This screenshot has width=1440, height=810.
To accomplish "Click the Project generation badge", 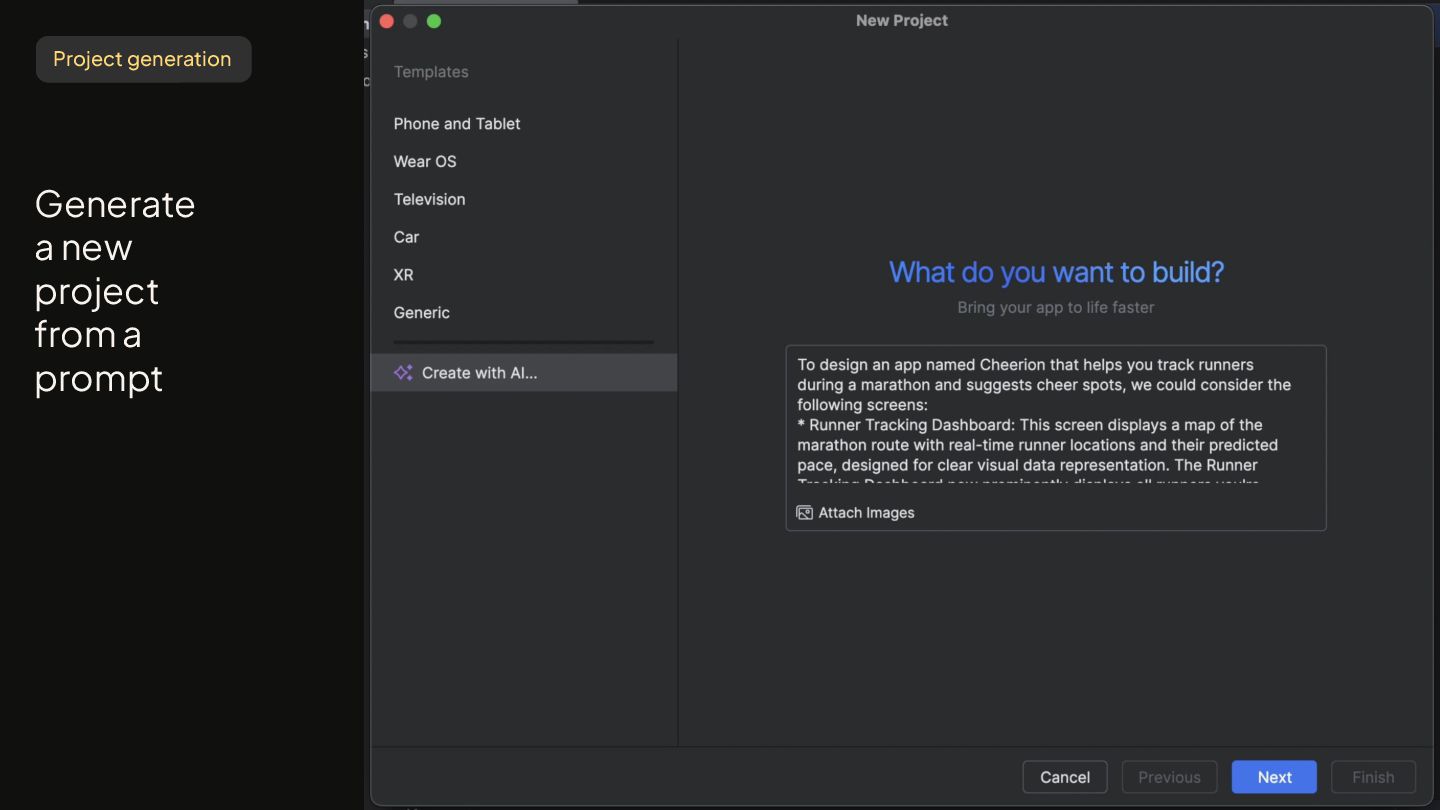I will pos(143,59).
